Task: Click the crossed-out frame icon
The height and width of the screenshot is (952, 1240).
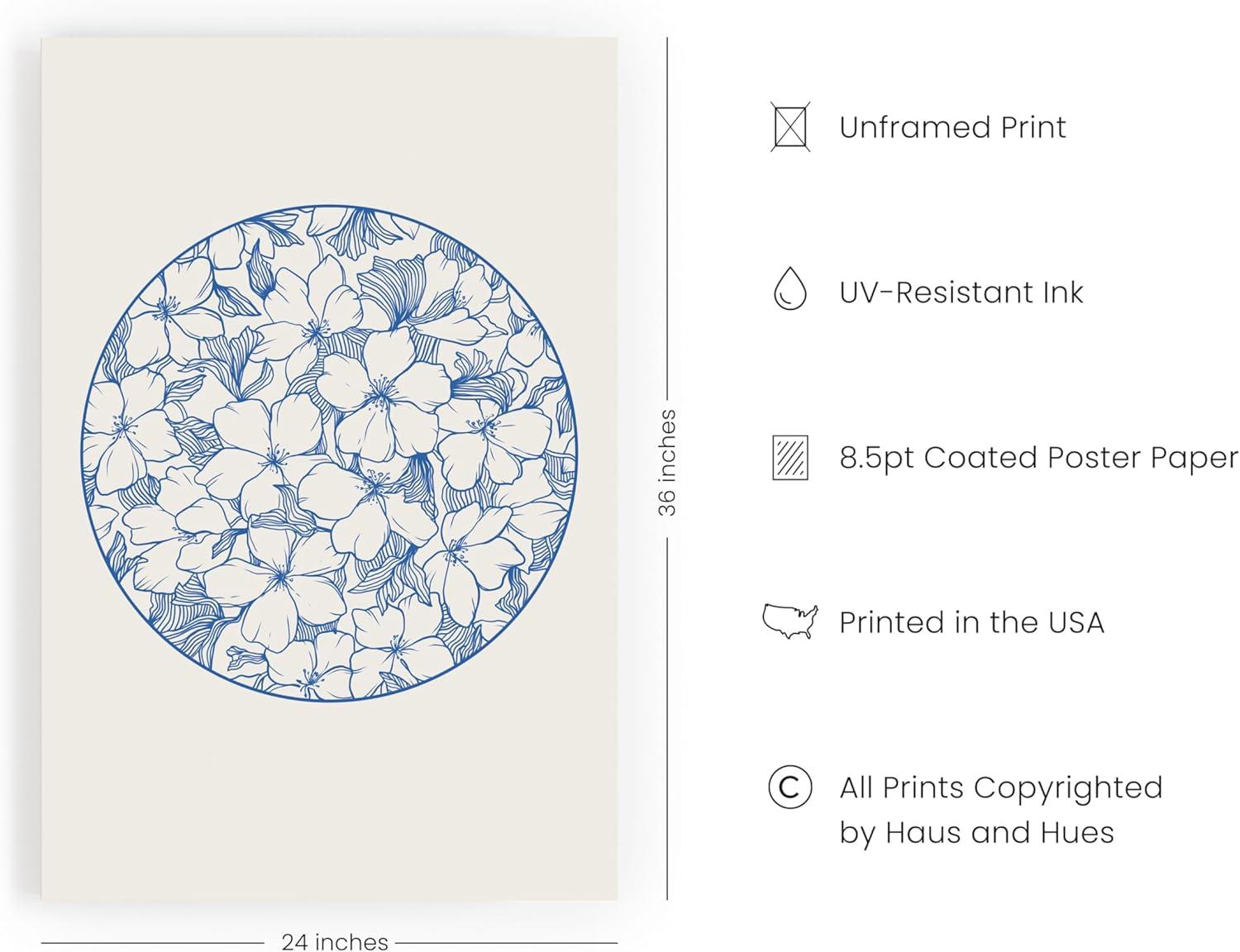Action: [790, 126]
